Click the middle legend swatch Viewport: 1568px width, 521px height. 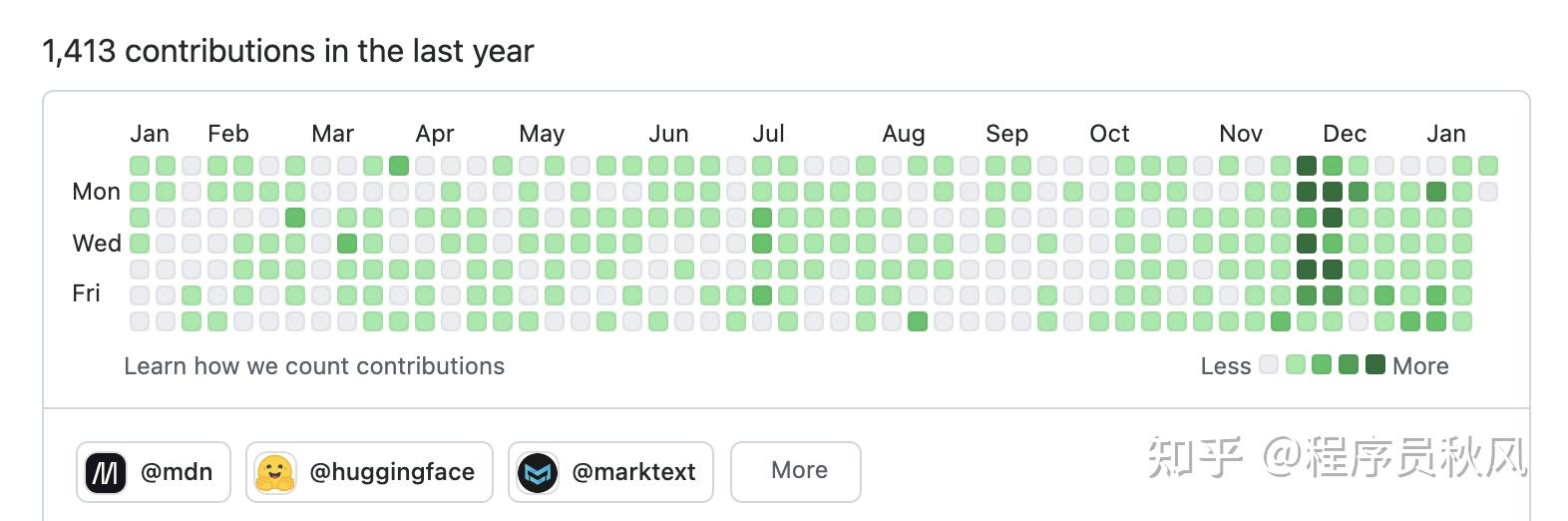coord(1322,364)
